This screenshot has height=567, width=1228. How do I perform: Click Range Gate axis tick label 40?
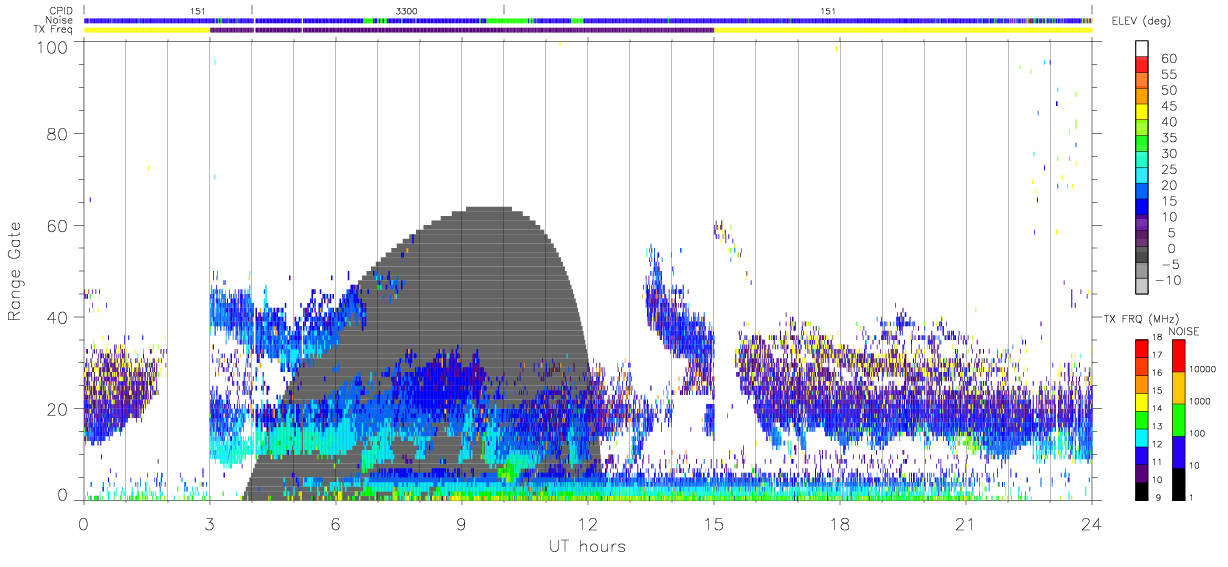point(58,317)
